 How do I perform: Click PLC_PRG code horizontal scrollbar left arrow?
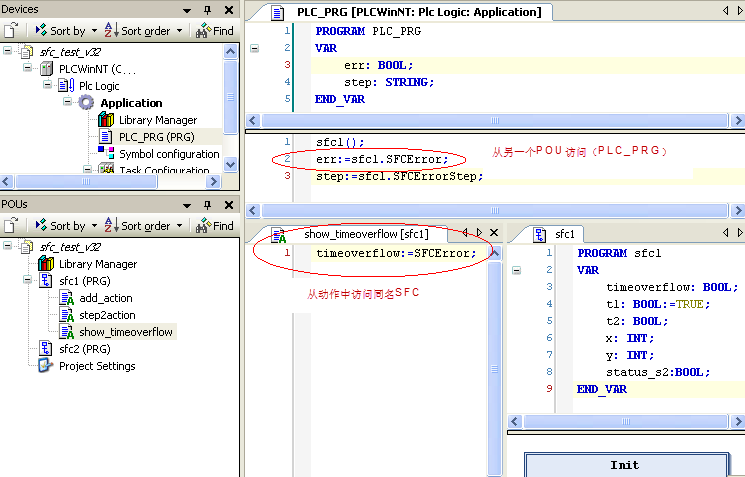253,210
